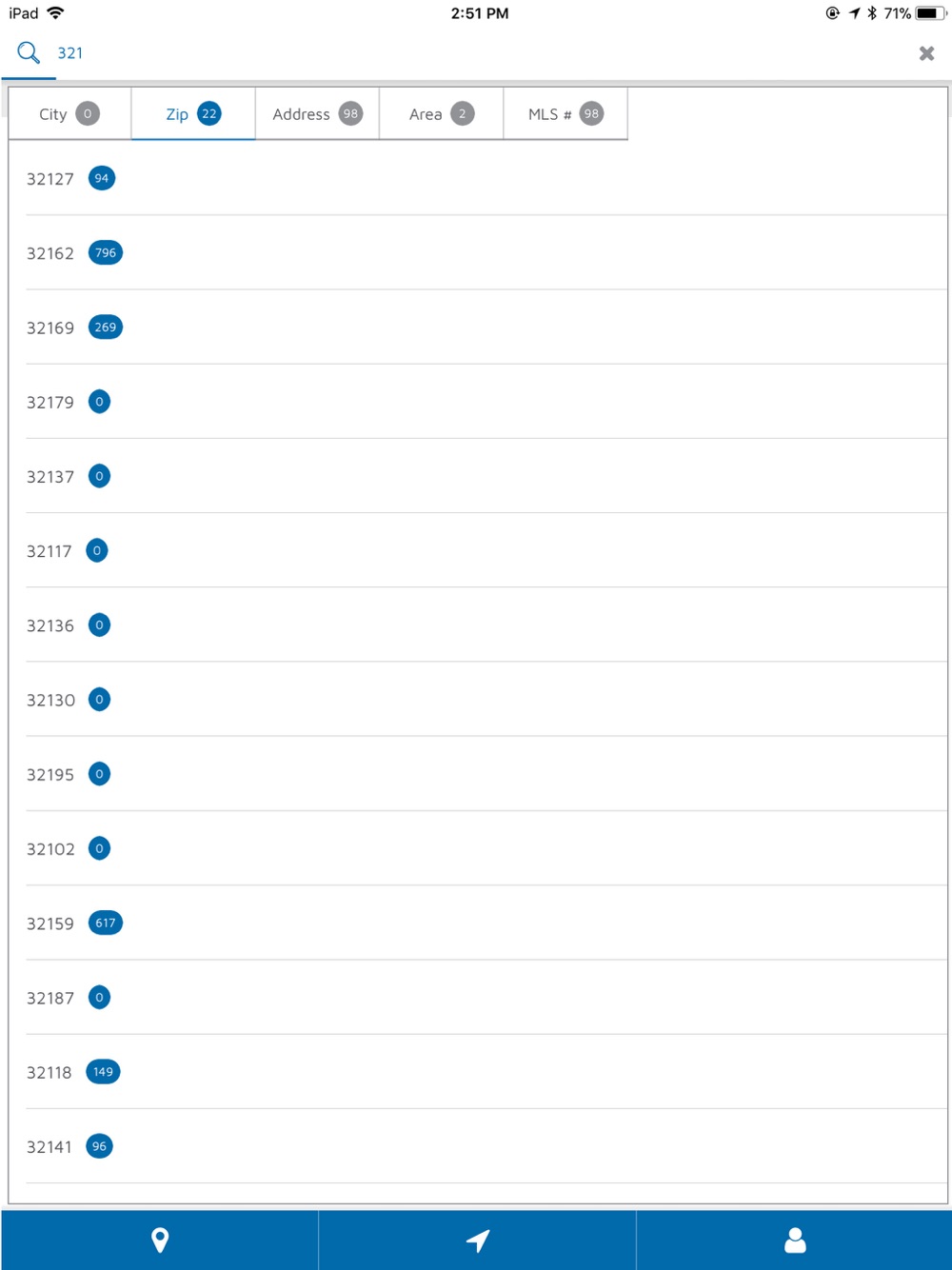The height and width of the screenshot is (1270, 952).
Task: Select zip code 32127
Action: [486, 179]
